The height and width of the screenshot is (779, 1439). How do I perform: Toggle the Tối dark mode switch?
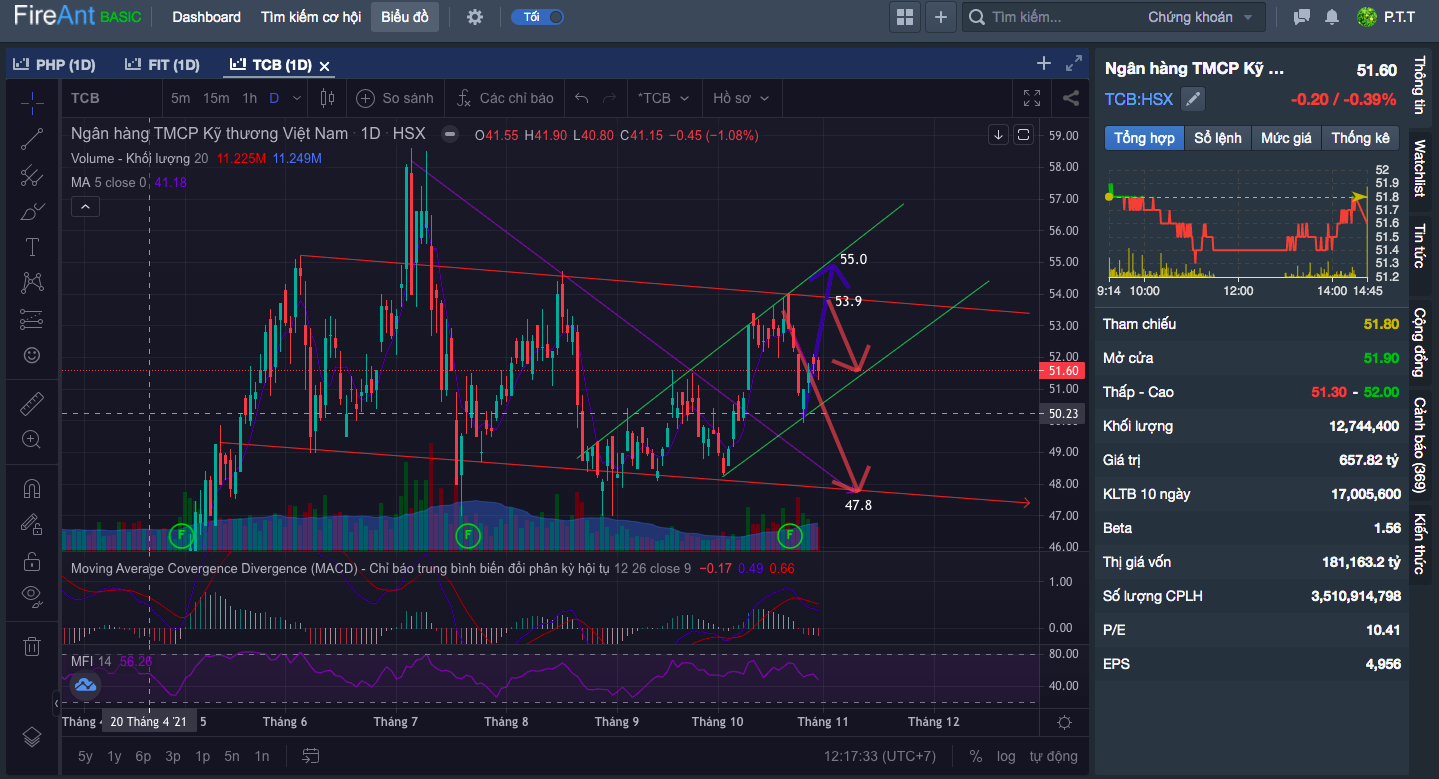[x=538, y=17]
